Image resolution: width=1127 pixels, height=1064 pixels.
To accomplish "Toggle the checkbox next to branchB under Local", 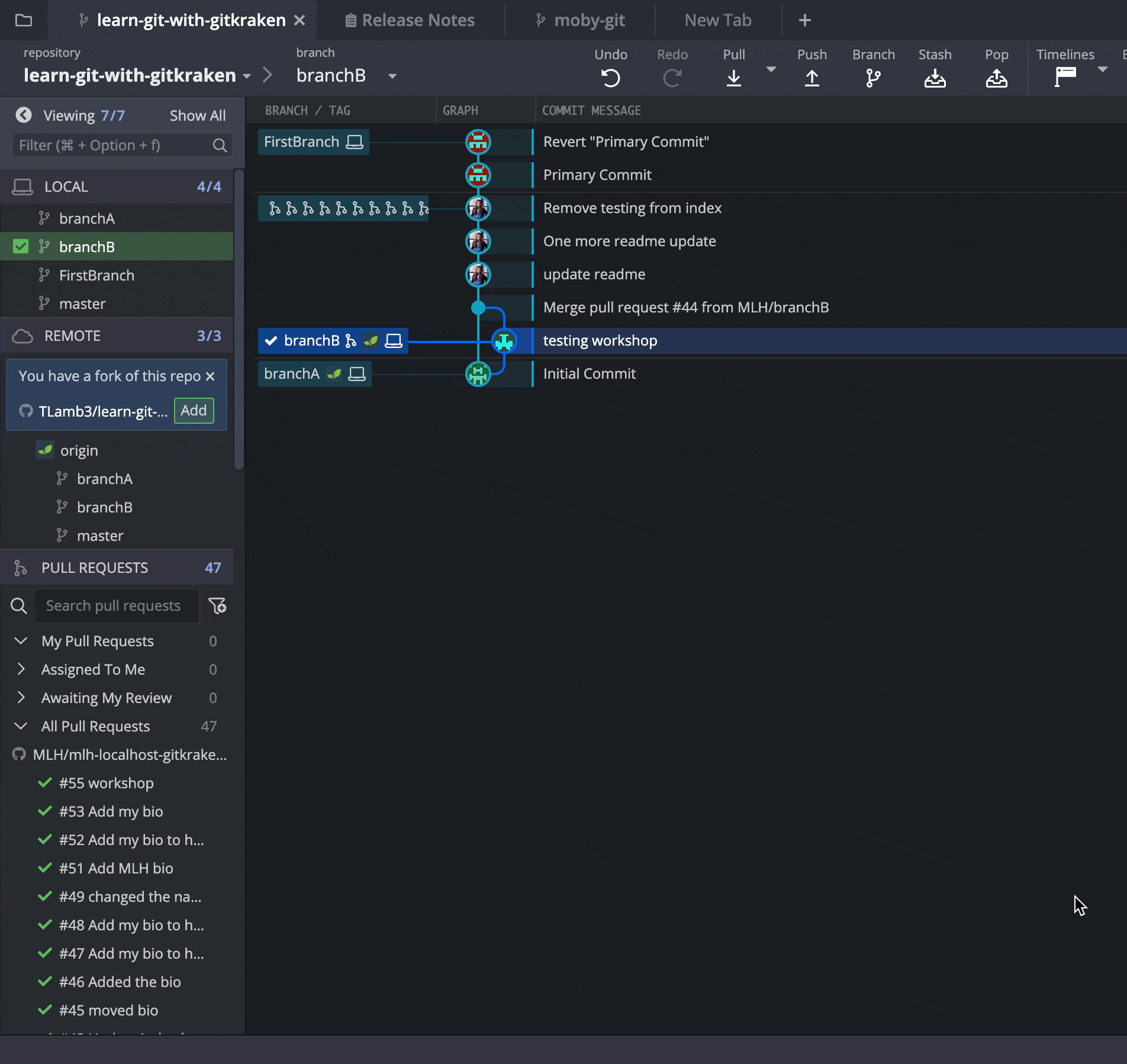I will click(21, 246).
